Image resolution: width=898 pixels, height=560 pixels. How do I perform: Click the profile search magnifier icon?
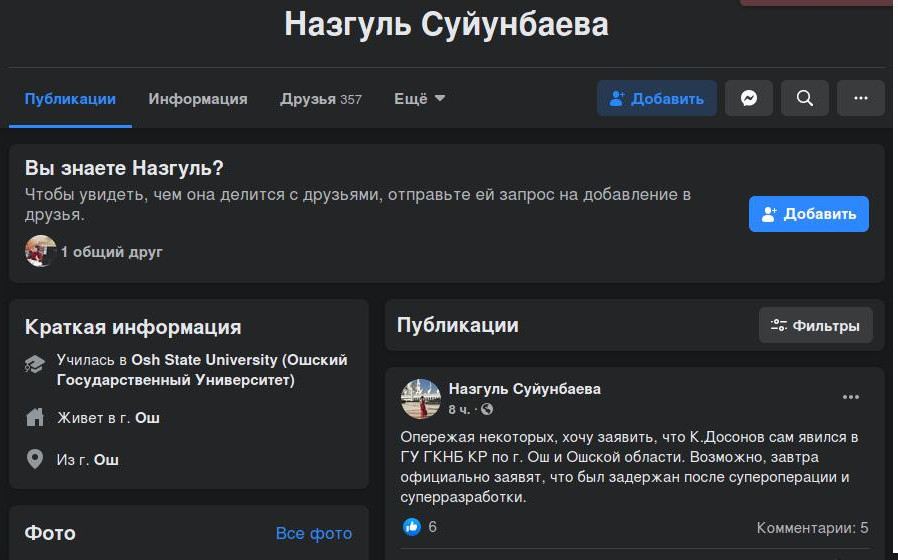coord(805,99)
